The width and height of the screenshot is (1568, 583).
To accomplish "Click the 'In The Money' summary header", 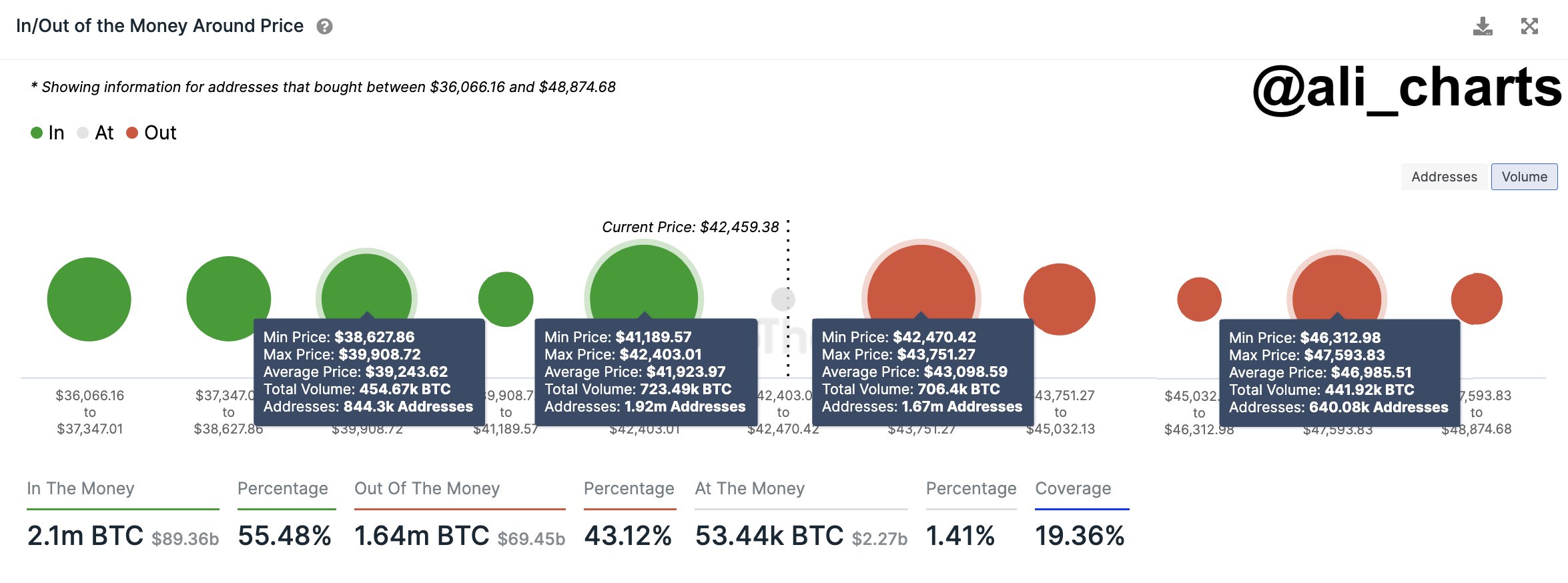I will (x=81, y=488).
